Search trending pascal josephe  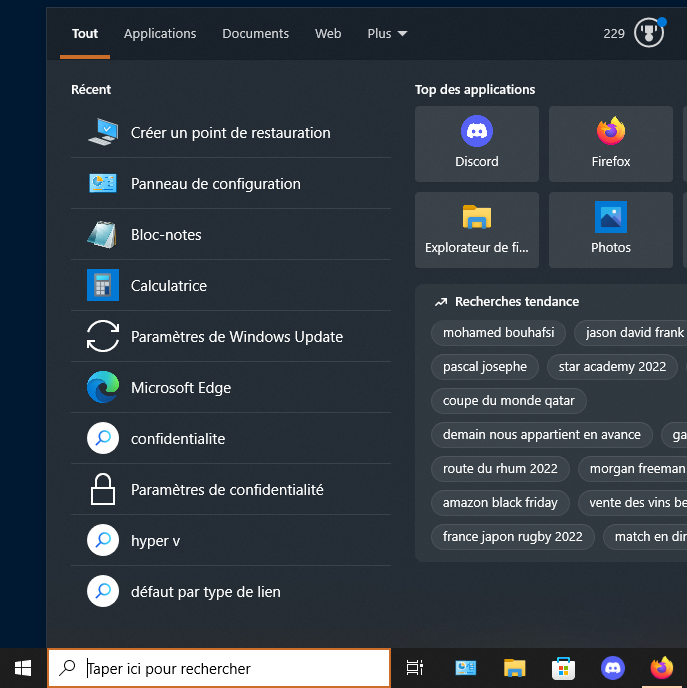coord(485,366)
